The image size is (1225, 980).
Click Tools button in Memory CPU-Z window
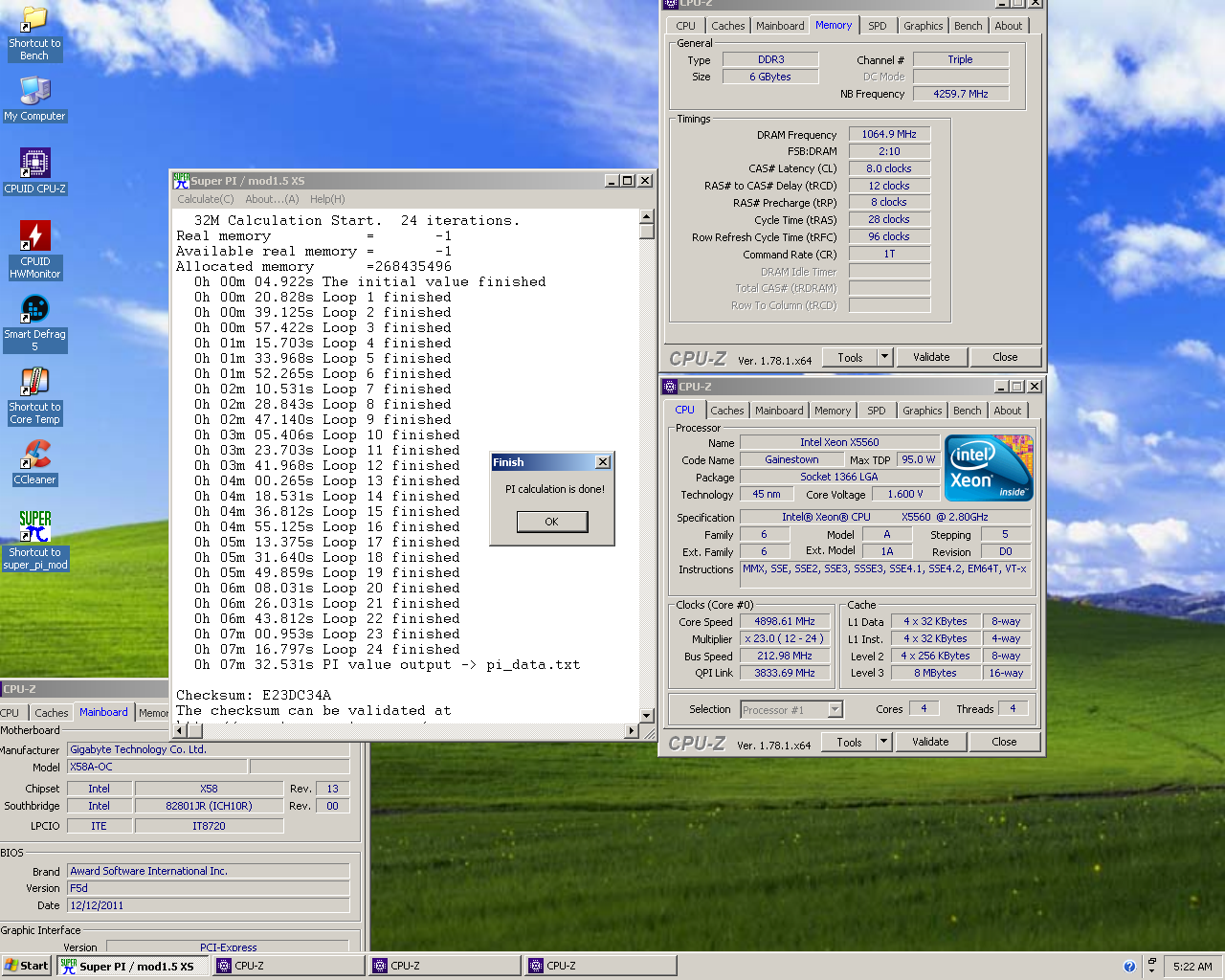pyautogui.click(x=850, y=357)
